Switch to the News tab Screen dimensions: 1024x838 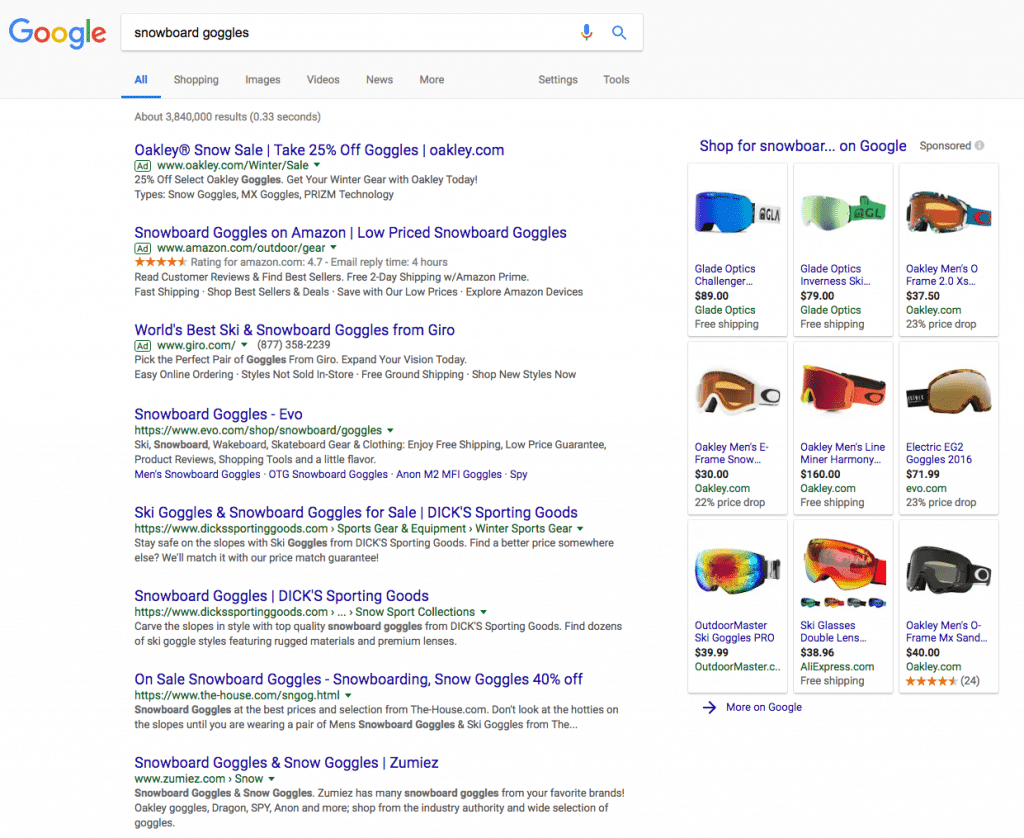click(379, 80)
